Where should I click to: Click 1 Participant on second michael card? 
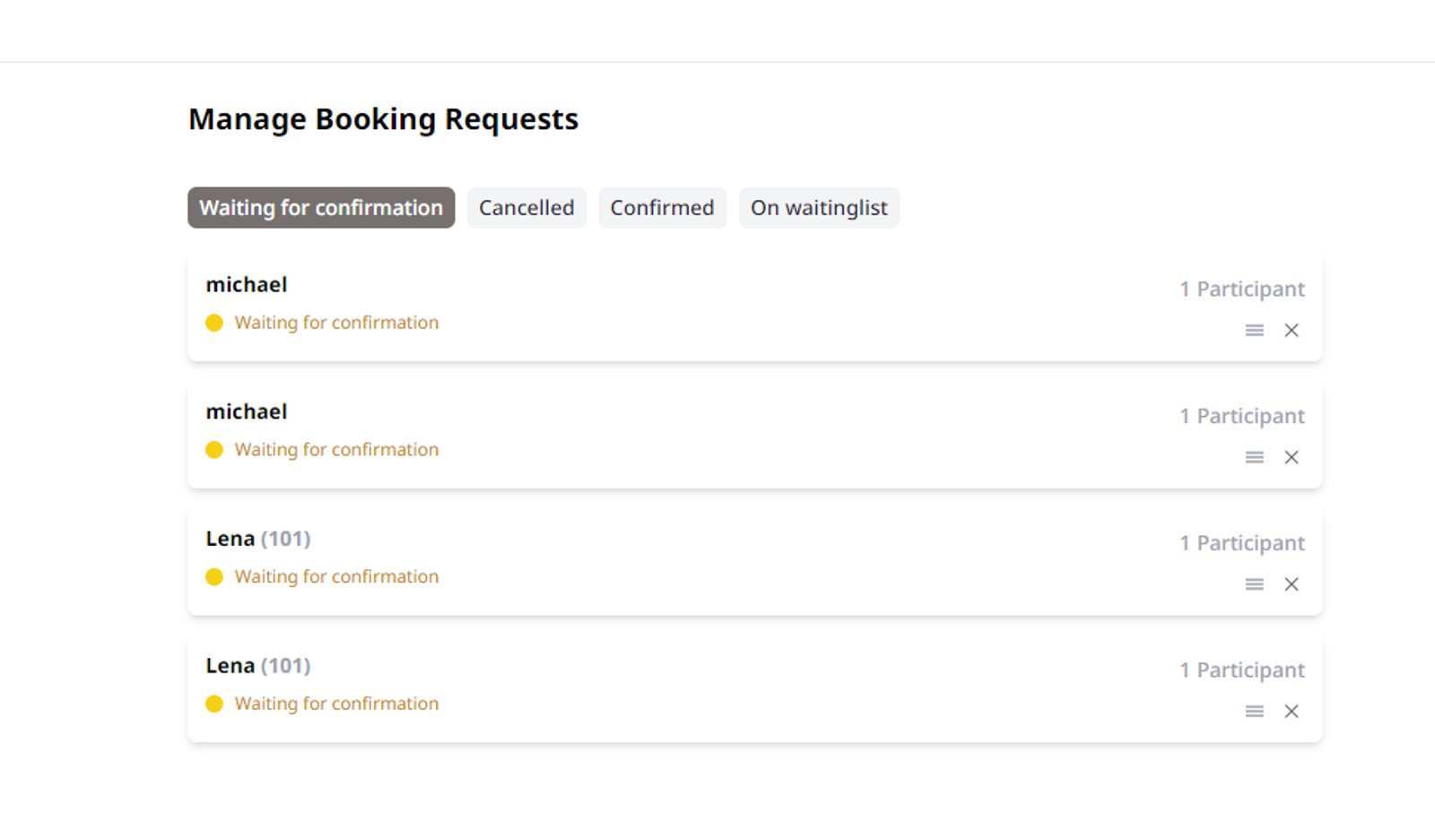tap(1242, 417)
